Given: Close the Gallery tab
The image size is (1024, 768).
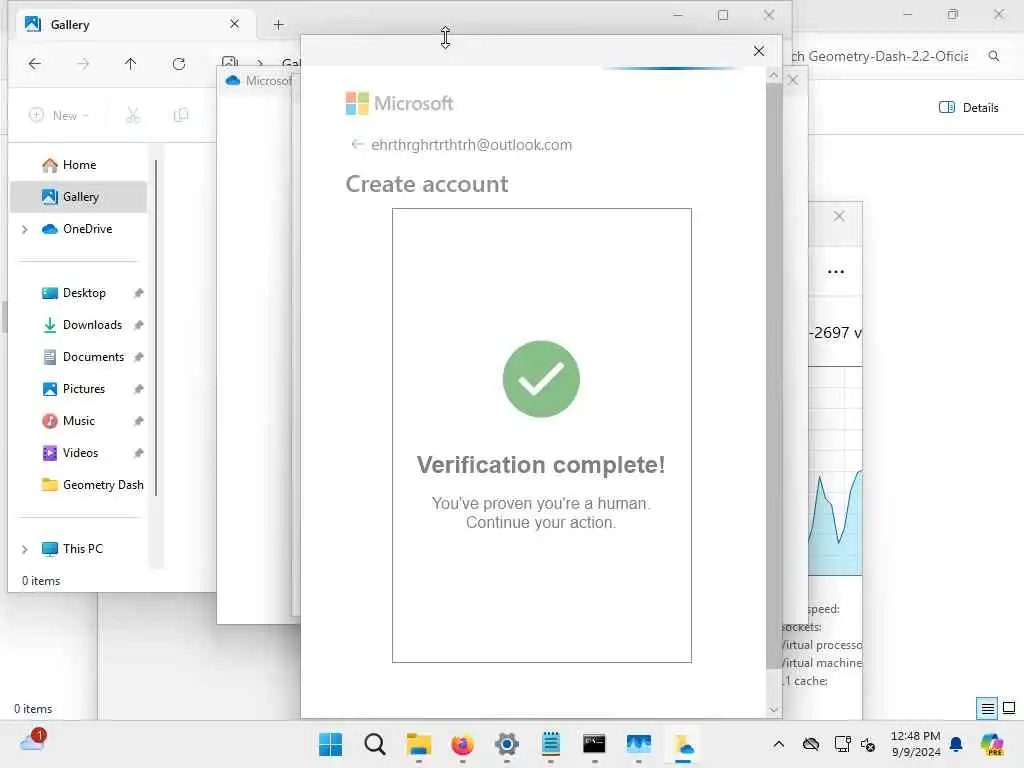Looking at the screenshot, I should pyautogui.click(x=234, y=24).
